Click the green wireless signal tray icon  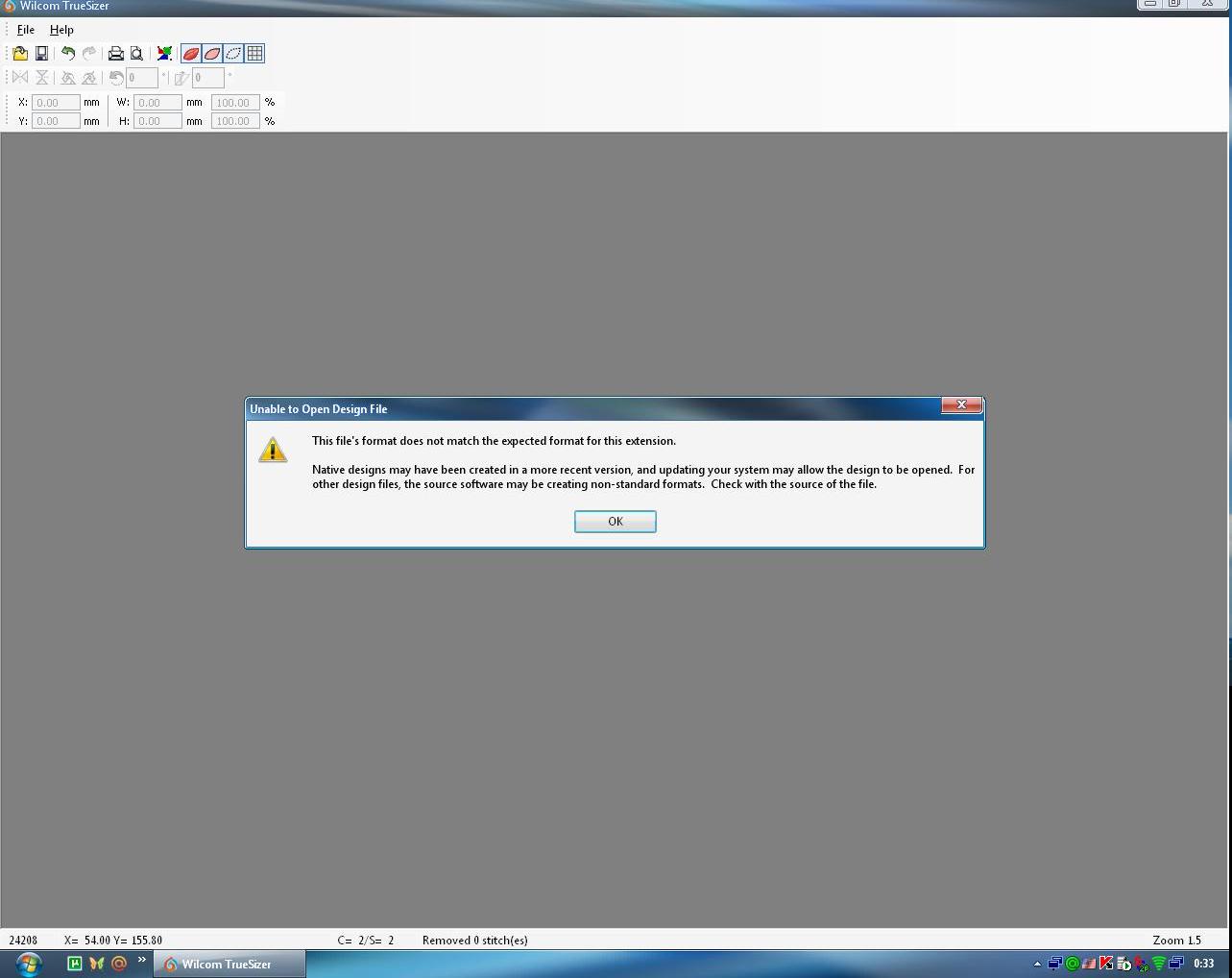pyautogui.click(x=1159, y=964)
